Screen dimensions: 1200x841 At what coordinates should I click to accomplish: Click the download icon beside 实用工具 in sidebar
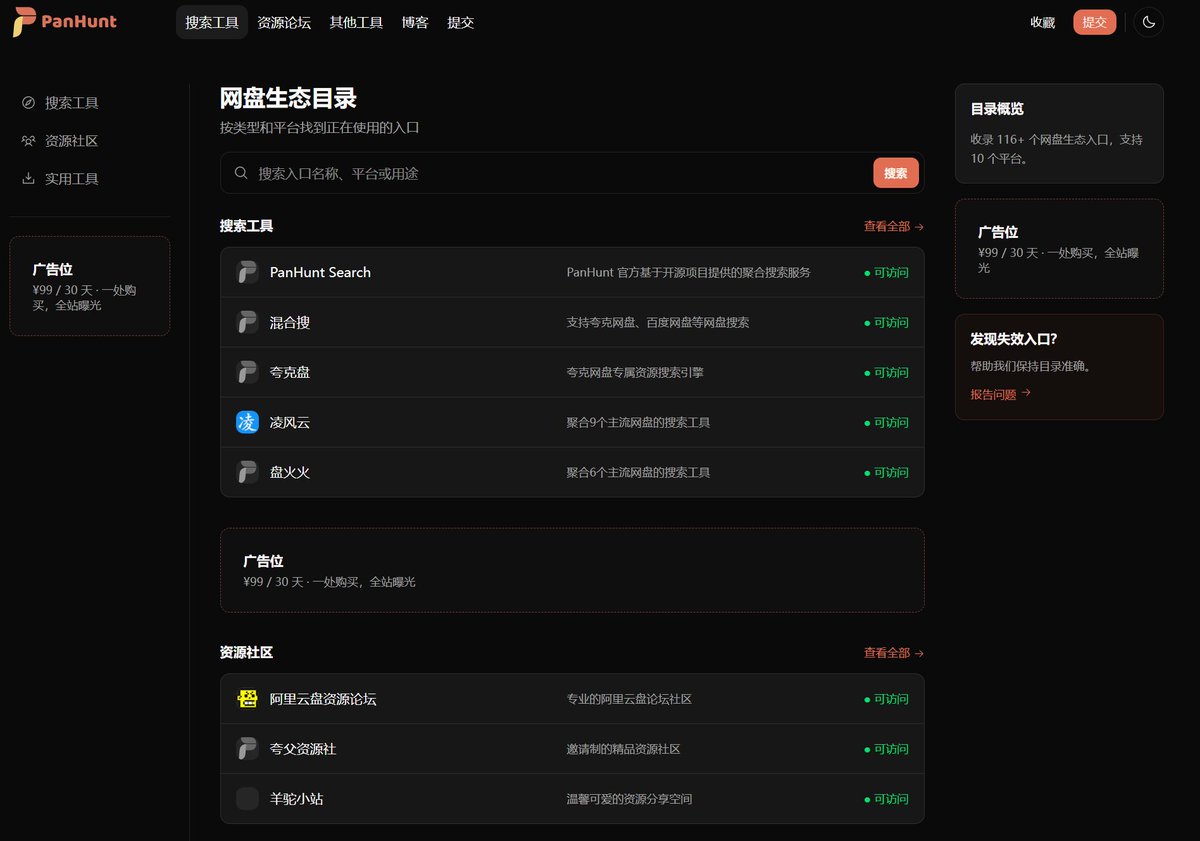coord(28,179)
